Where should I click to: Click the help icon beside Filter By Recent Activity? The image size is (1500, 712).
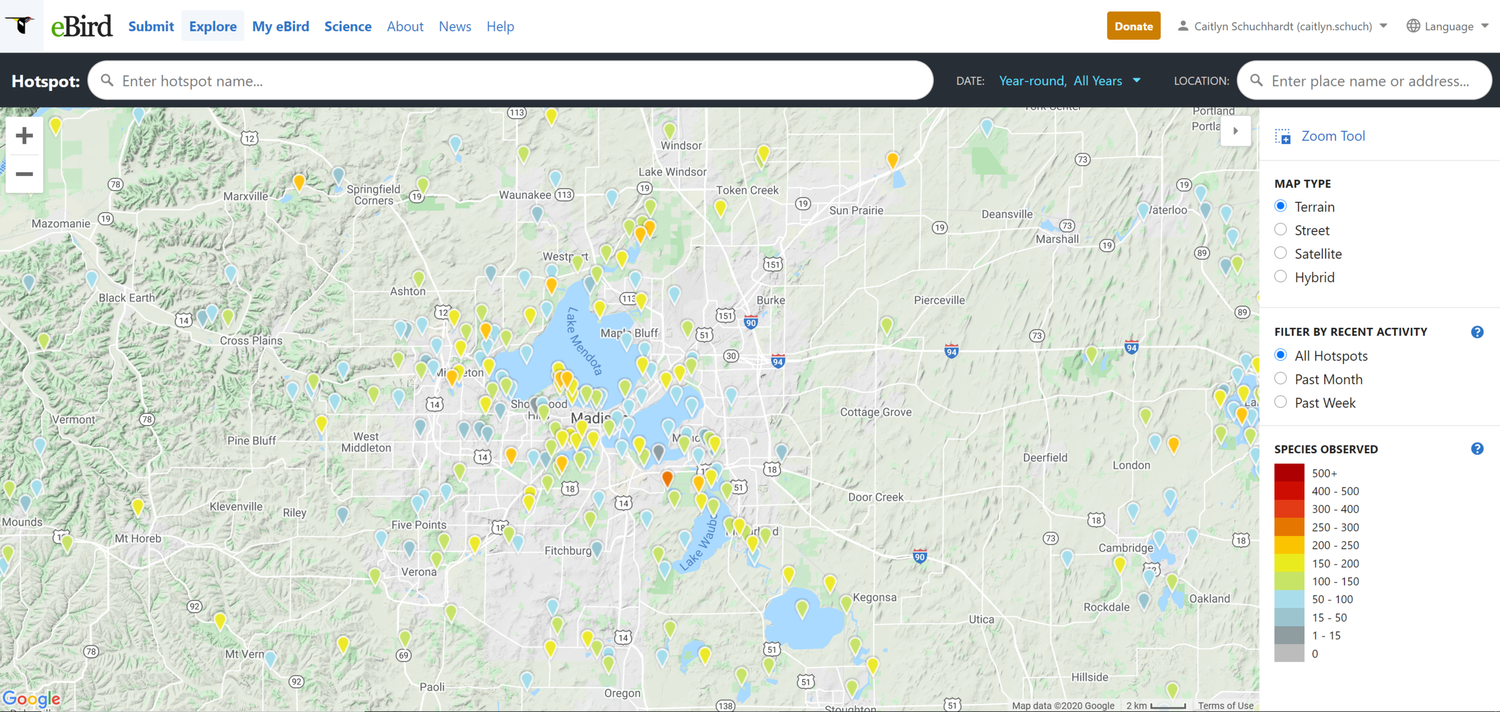pyautogui.click(x=1477, y=331)
